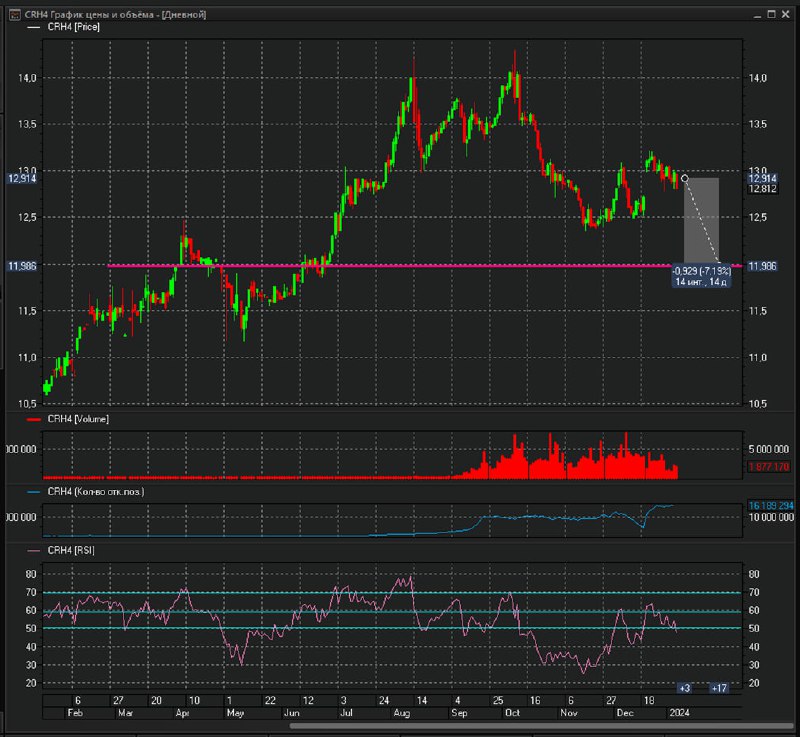Click the "Aug" month label on the time axis
Viewport: 800px width, 737px height.
tap(402, 713)
